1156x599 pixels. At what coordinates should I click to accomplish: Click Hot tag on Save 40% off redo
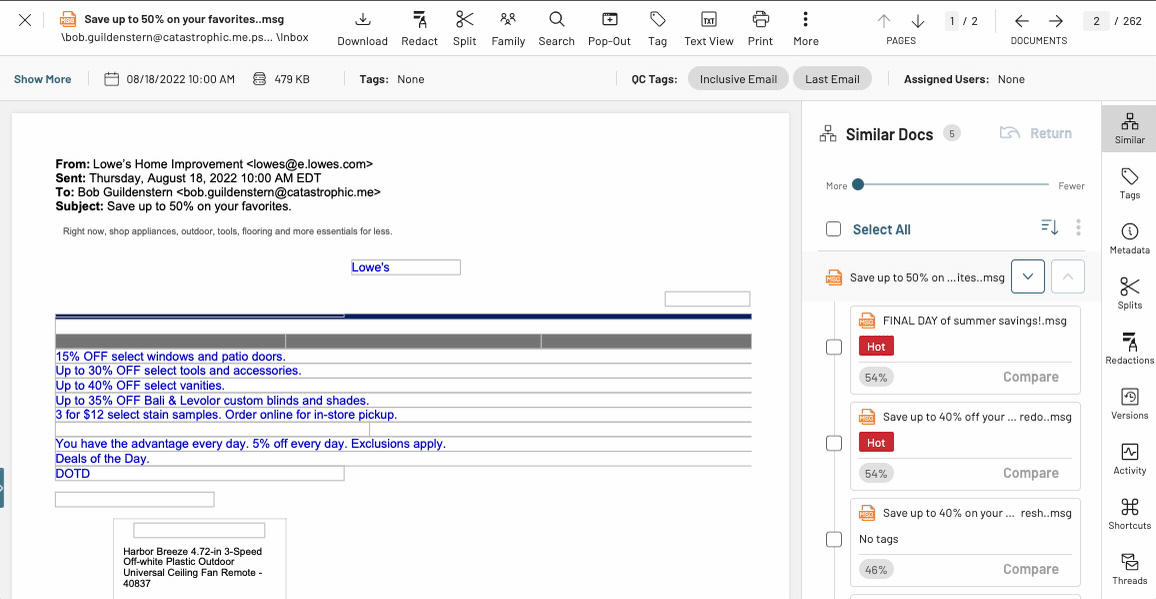pos(876,443)
